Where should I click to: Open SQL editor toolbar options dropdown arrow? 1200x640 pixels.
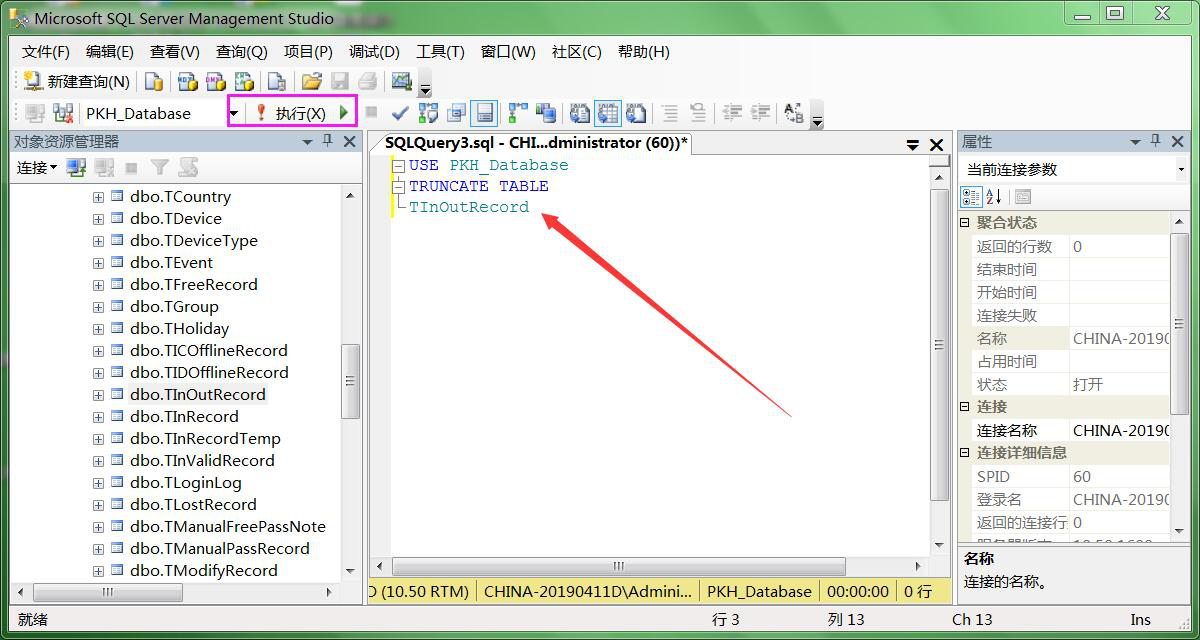pos(817,117)
